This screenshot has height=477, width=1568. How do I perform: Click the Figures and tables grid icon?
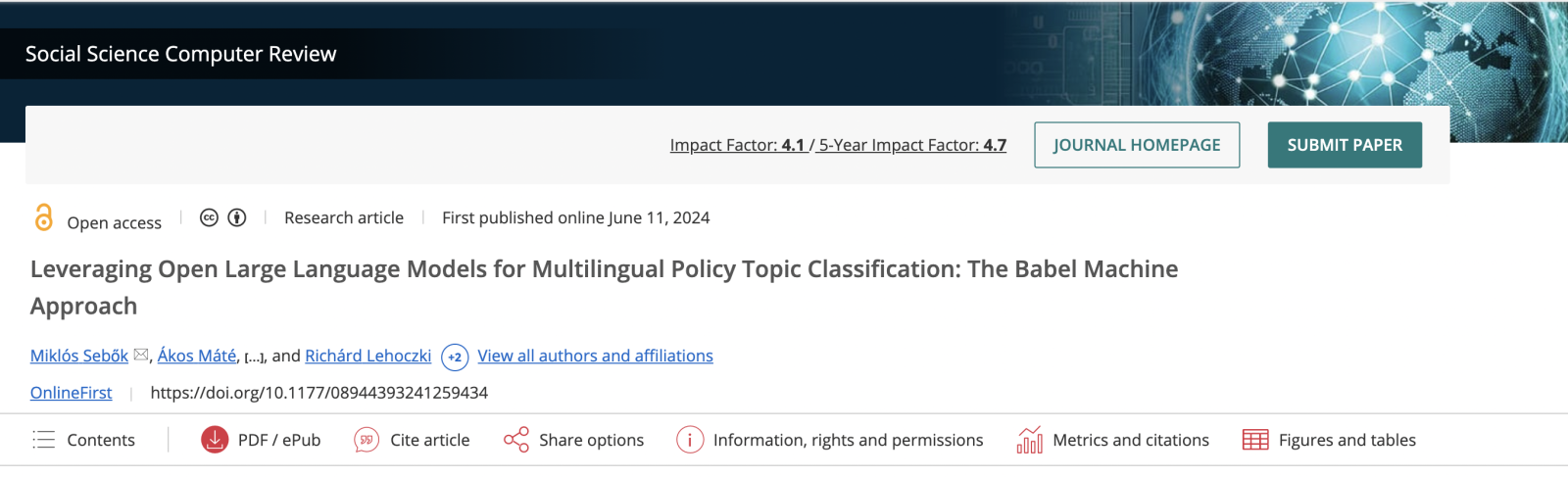click(x=1255, y=440)
